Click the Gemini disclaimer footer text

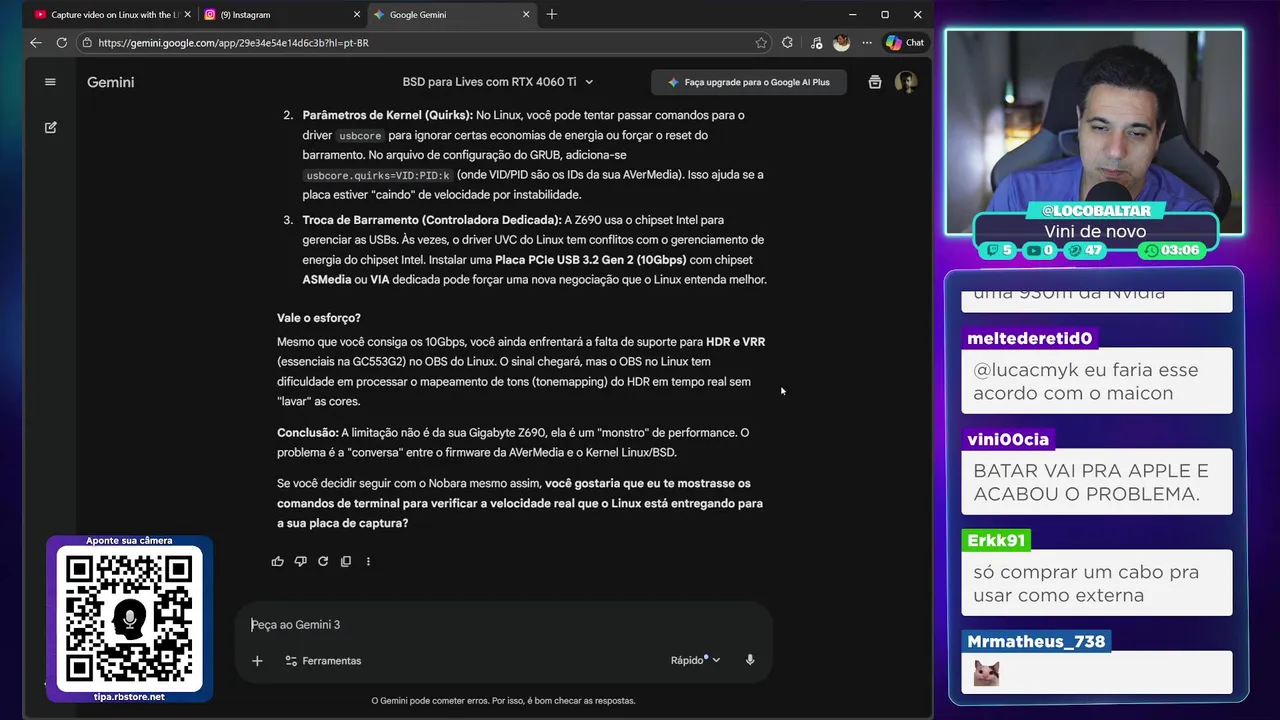[x=503, y=700]
